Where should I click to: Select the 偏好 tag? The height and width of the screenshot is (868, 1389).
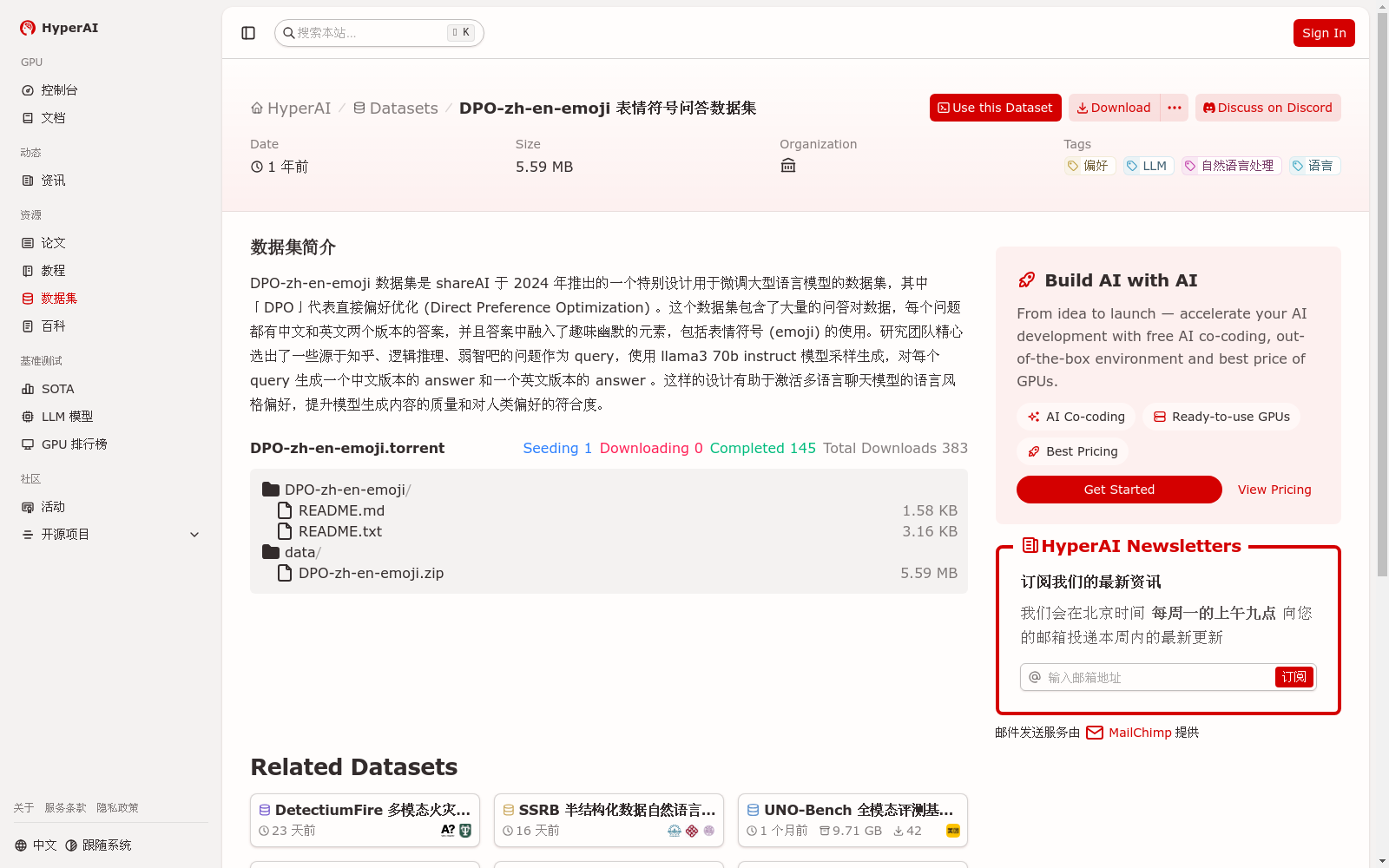point(1089,166)
